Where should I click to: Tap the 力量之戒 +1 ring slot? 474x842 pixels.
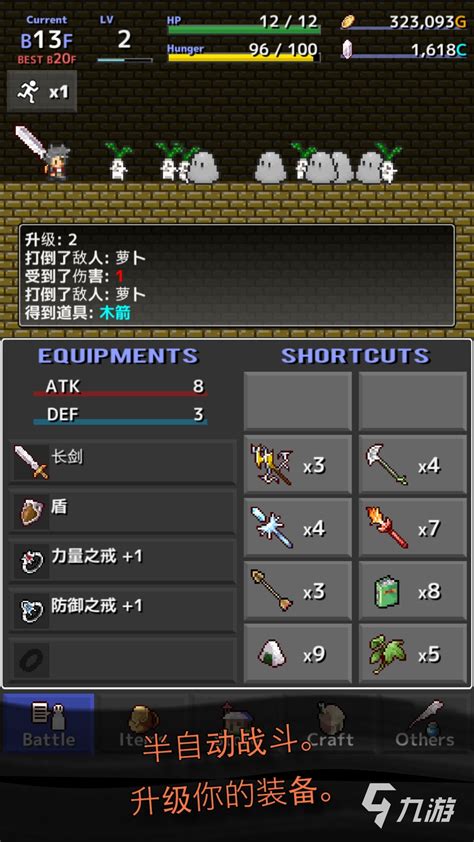122,561
